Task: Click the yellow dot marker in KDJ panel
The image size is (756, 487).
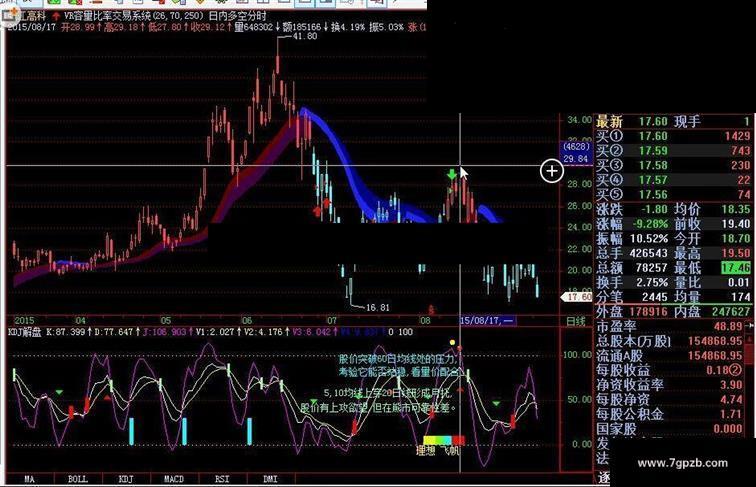Action: pyautogui.click(x=452, y=342)
